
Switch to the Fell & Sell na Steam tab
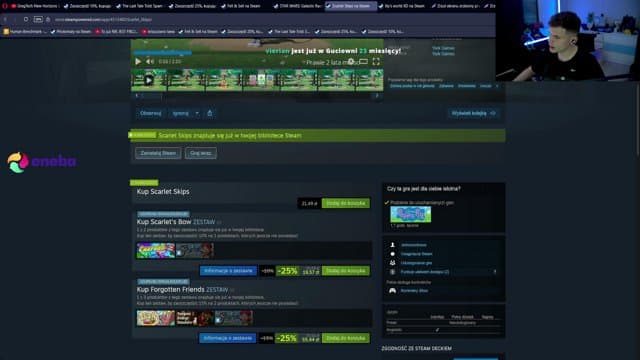[246, 6]
